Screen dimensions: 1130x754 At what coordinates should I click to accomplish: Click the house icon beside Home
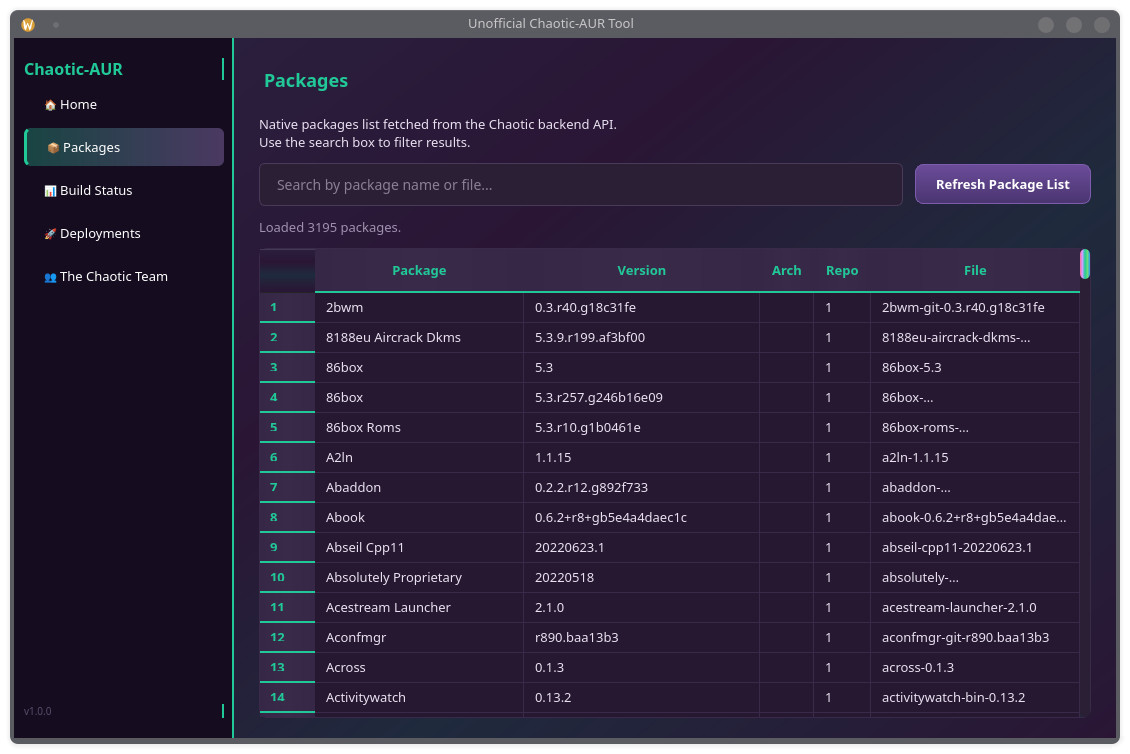pos(50,105)
